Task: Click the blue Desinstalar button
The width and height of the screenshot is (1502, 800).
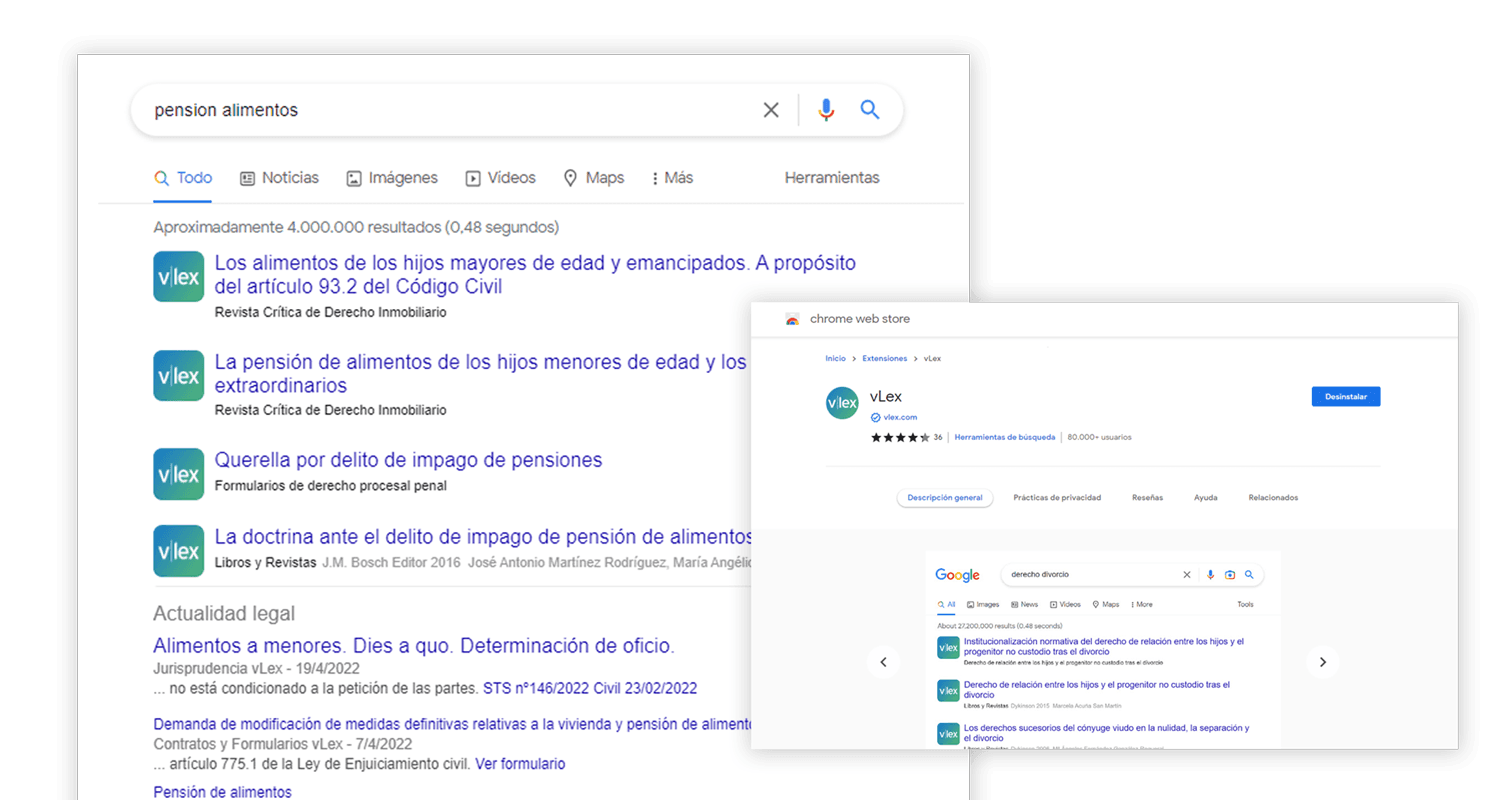Action: [1346, 396]
